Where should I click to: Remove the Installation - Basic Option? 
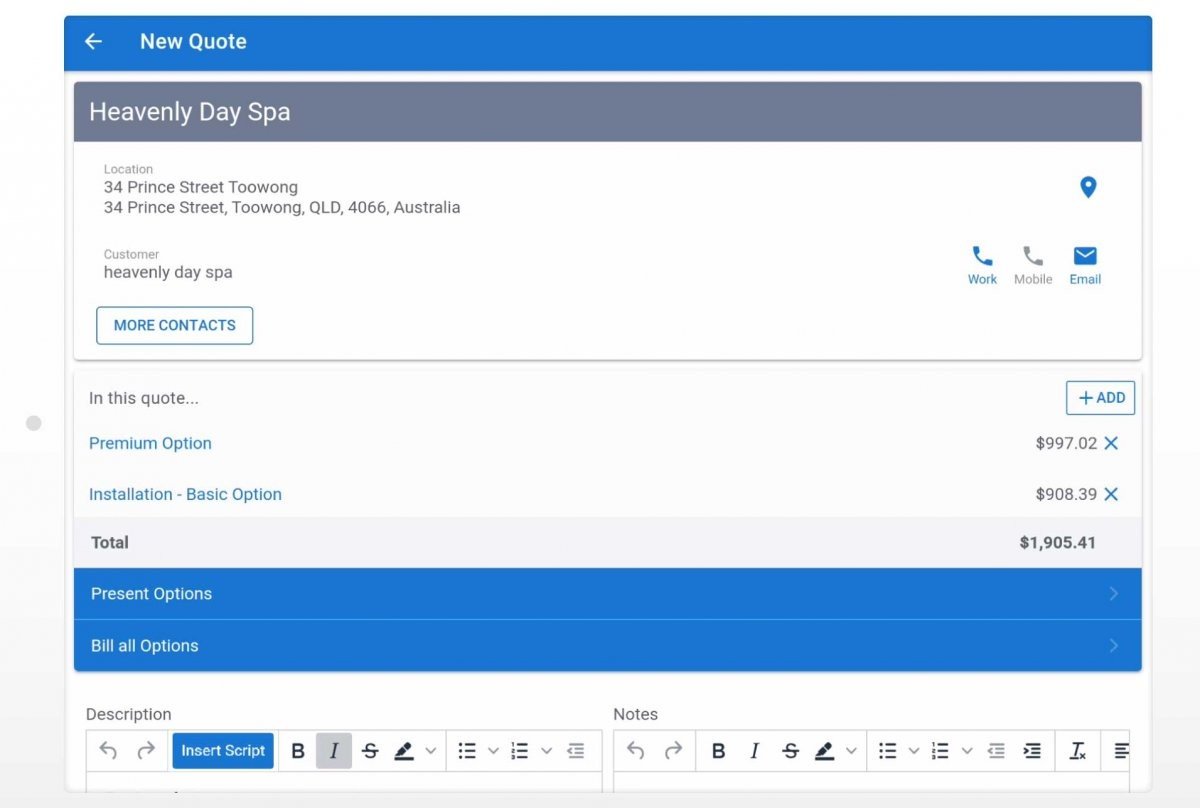1111,494
